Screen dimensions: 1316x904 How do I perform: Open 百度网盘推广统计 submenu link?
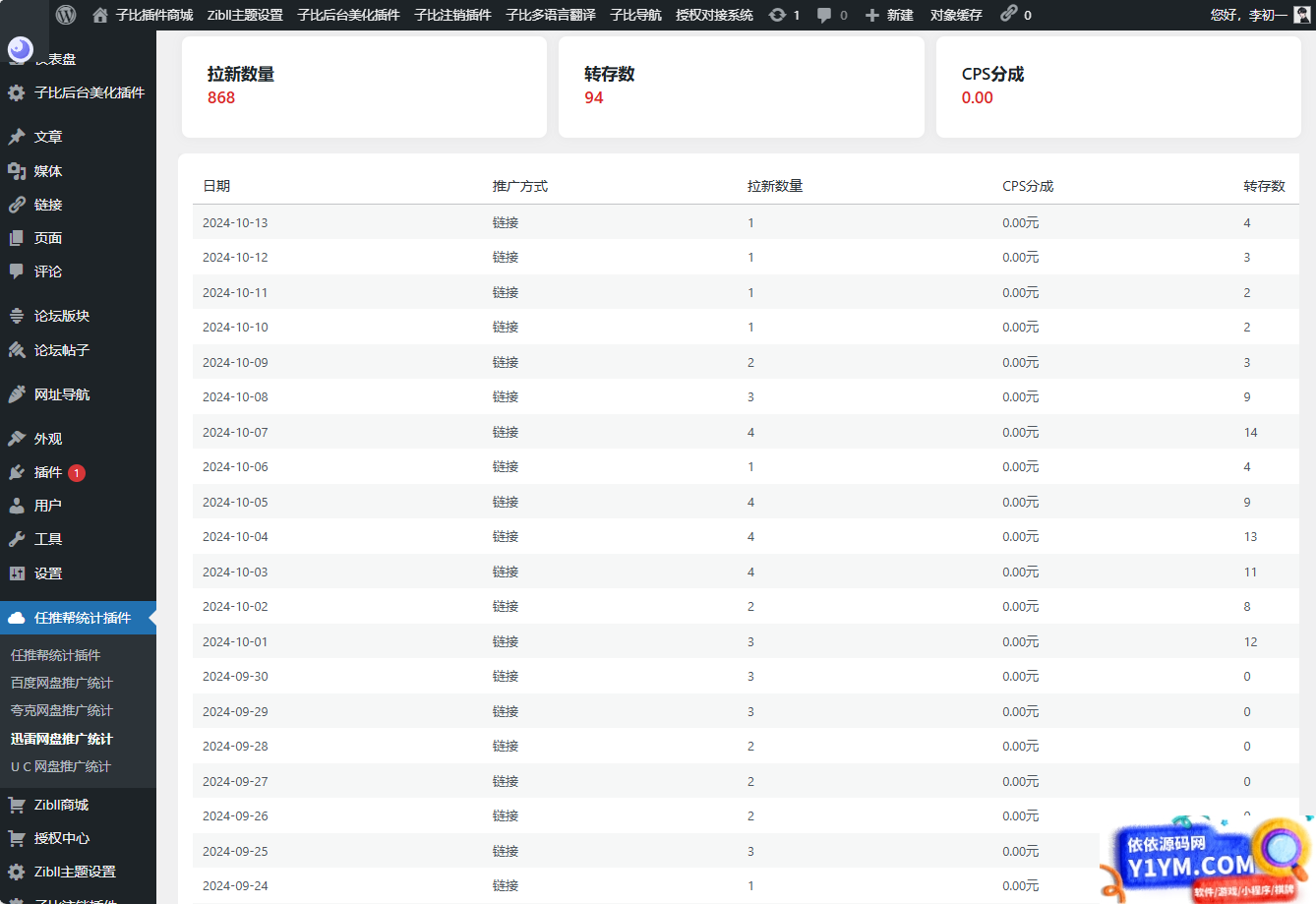[x=62, y=683]
